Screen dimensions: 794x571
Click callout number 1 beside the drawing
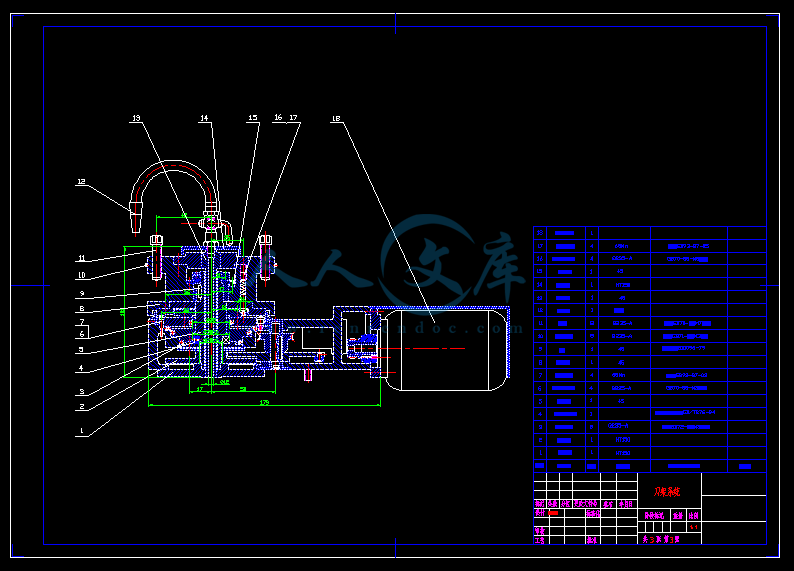click(x=82, y=431)
